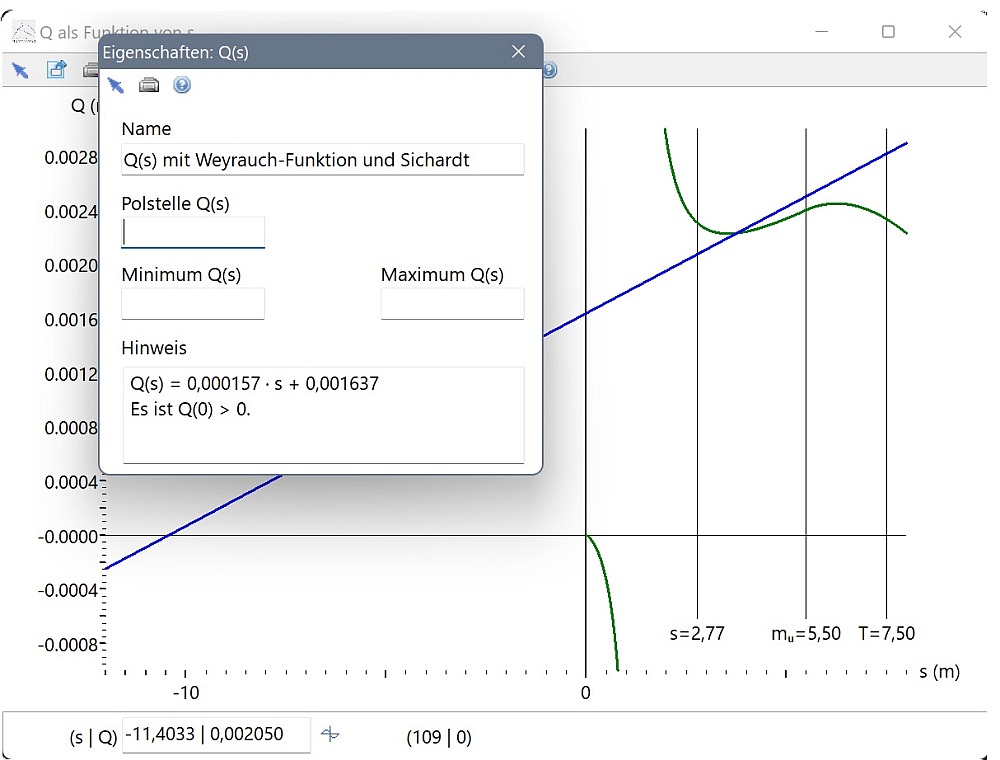1000x760 pixels.
Task: Print from the Eigenschaften dialog toolbar
Action: 149,85
